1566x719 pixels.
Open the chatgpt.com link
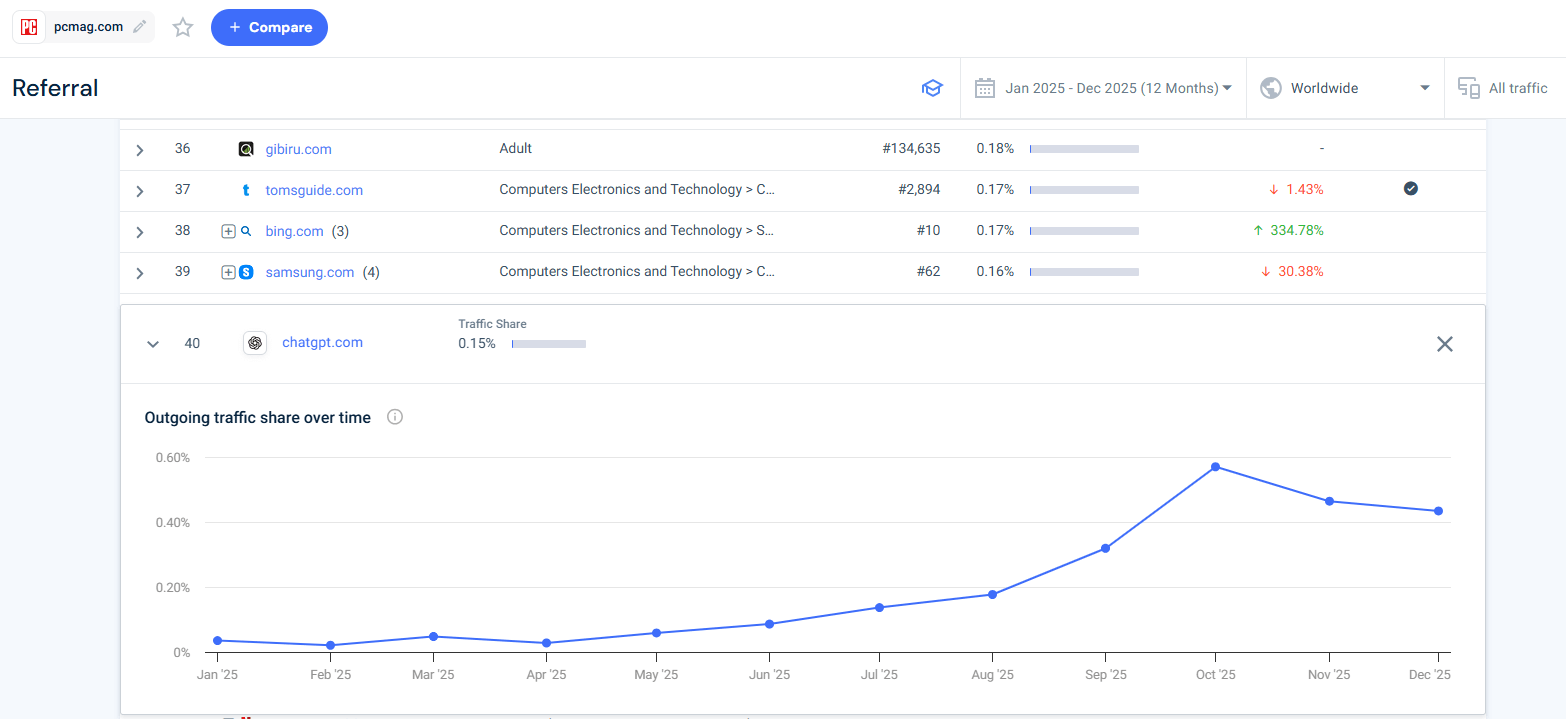pos(322,342)
